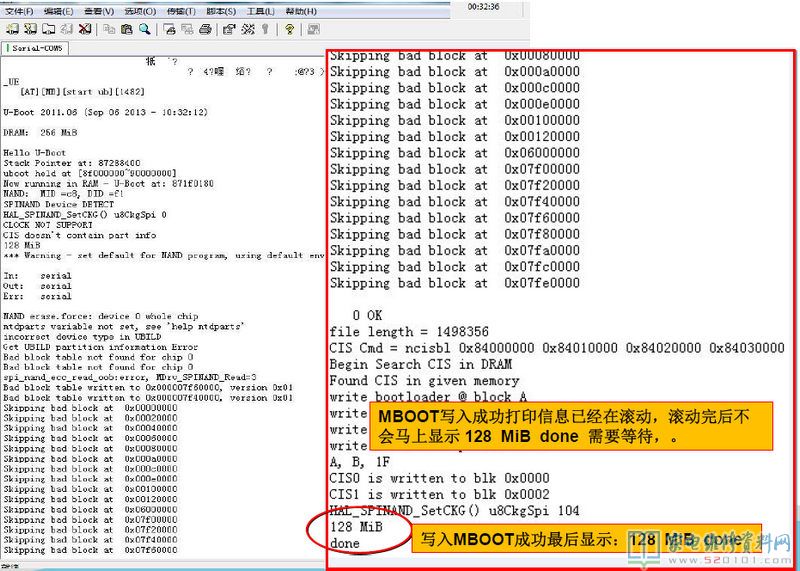Click the Quick Connect toolbar icon
This screenshot has width=800, height=571.
(x=31, y=30)
